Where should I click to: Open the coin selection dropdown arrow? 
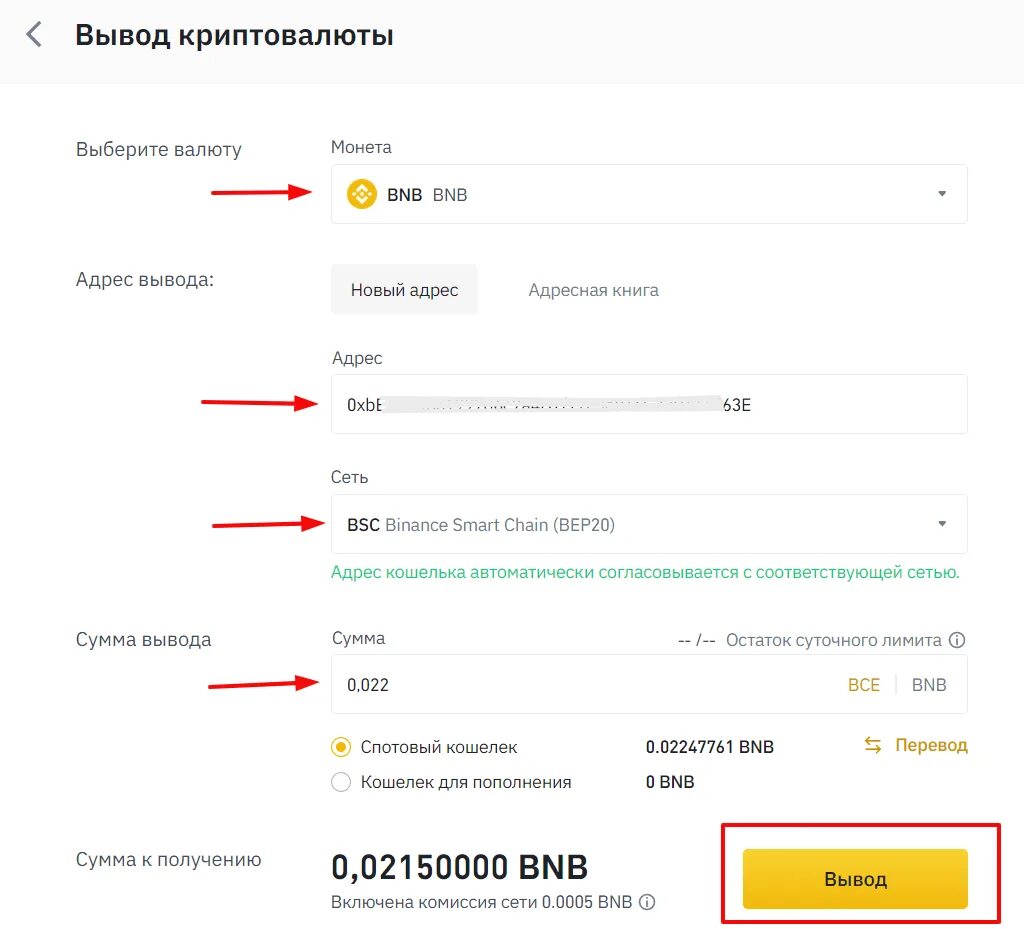[941, 194]
